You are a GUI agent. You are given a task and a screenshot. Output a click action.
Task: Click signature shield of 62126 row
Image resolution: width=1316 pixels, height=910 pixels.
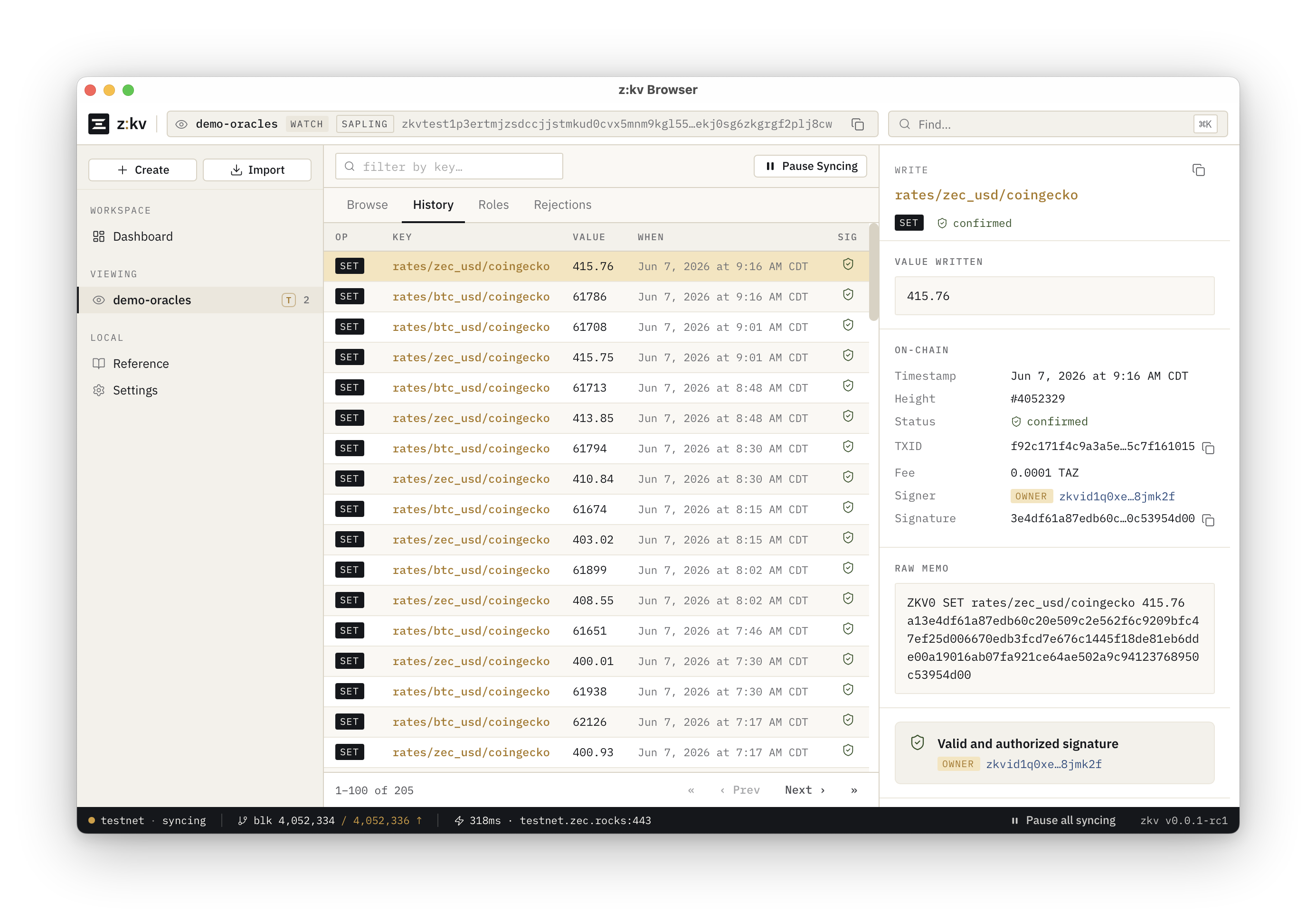pyautogui.click(x=848, y=720)
